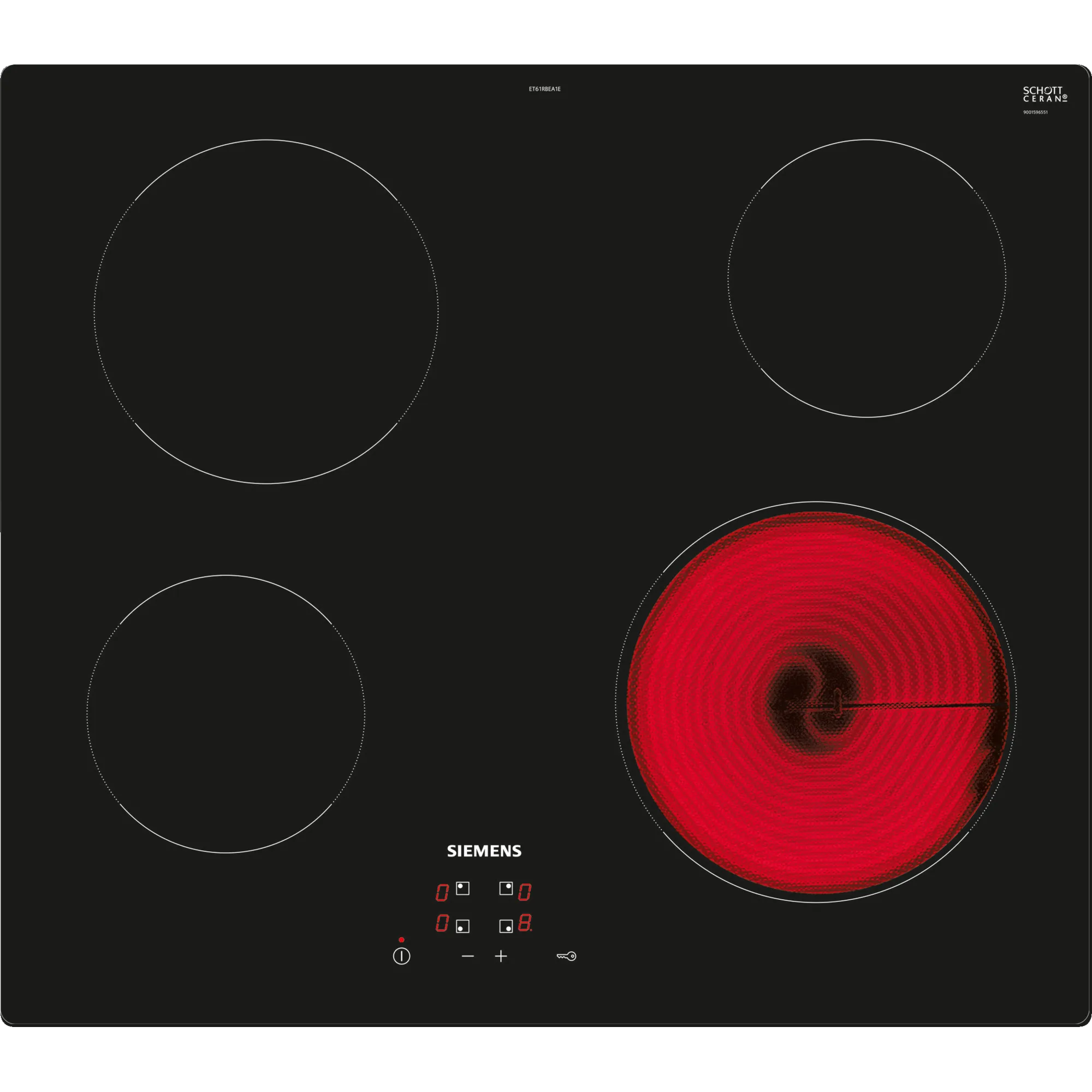Click the front-left burner ring
The image size is (1092, 1092).
(225, 713)
